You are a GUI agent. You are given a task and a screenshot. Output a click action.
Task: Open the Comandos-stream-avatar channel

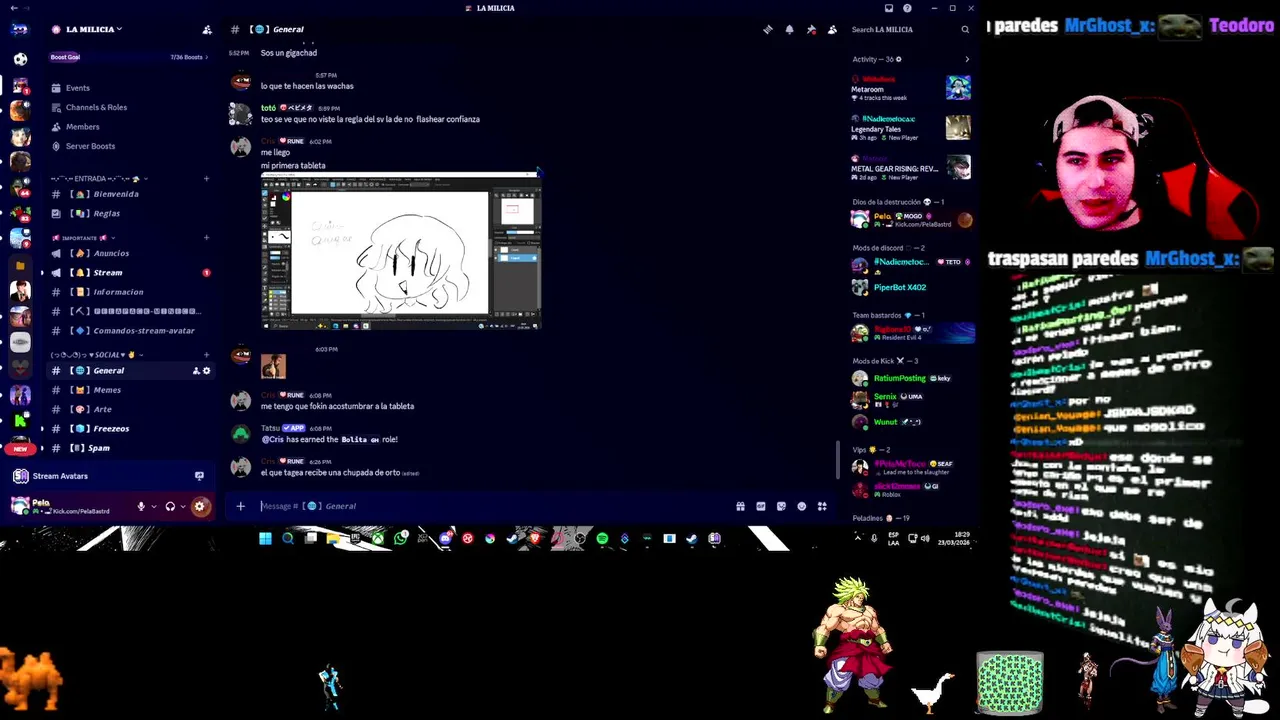(x=128, y=330)
